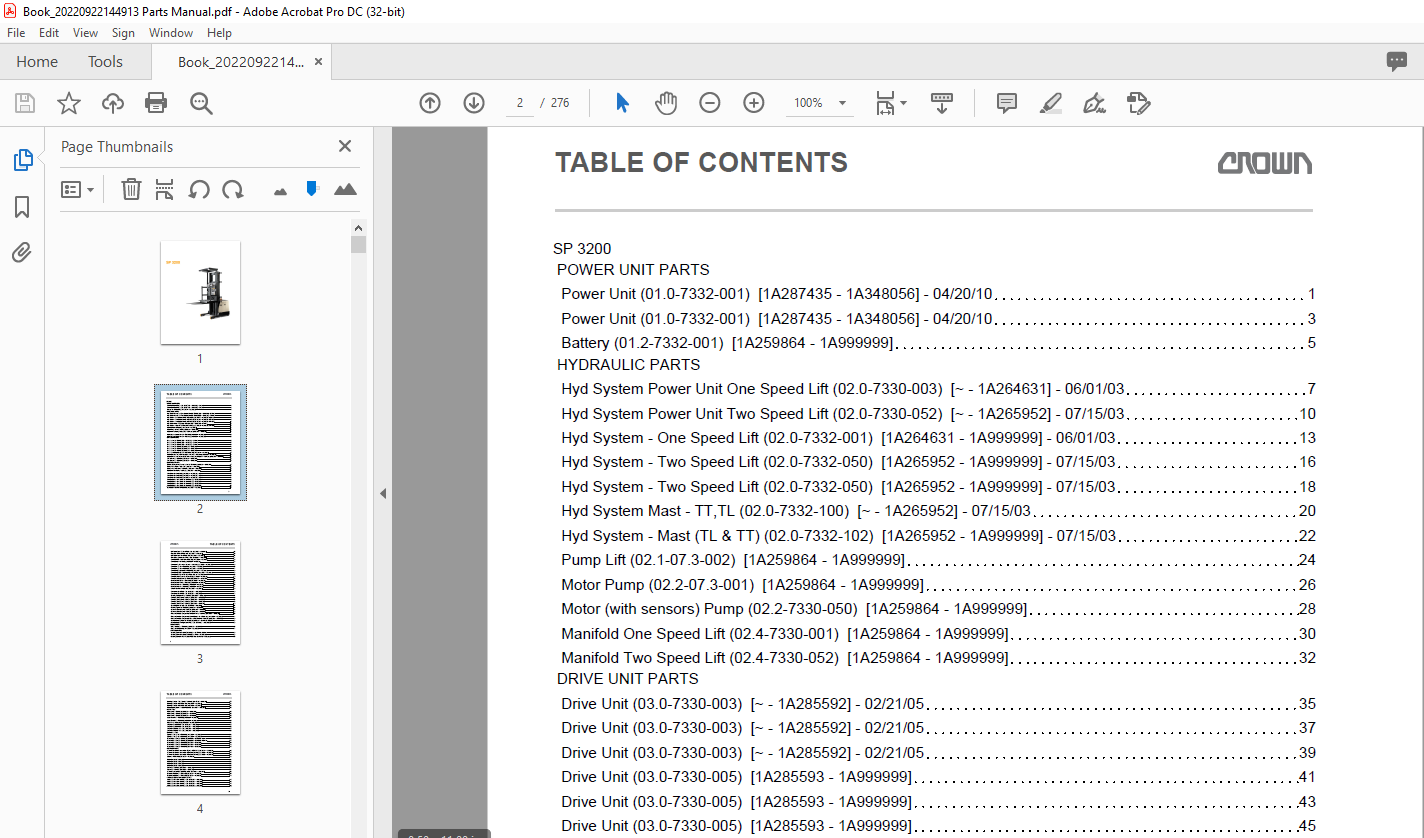1424x838 pixels.
Task: Select page 2 thumbnail
Action: coord(200,442)
